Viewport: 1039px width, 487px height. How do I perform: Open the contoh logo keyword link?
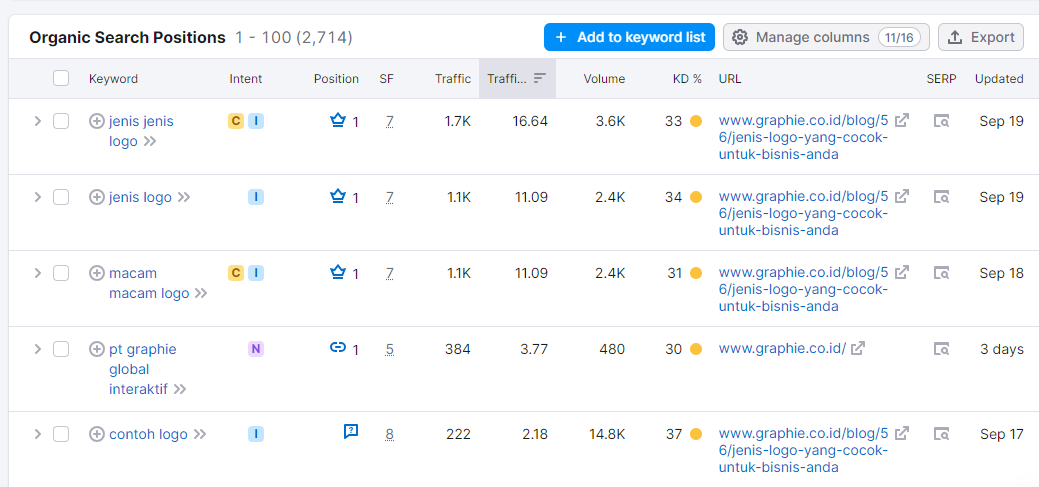coord(148,435)
